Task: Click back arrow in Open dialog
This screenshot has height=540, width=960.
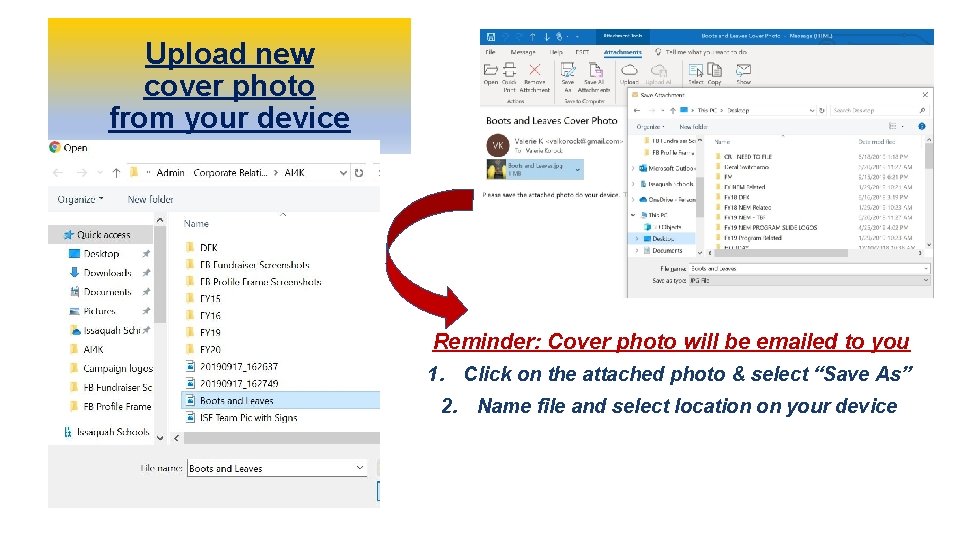Action: point(58,173)
